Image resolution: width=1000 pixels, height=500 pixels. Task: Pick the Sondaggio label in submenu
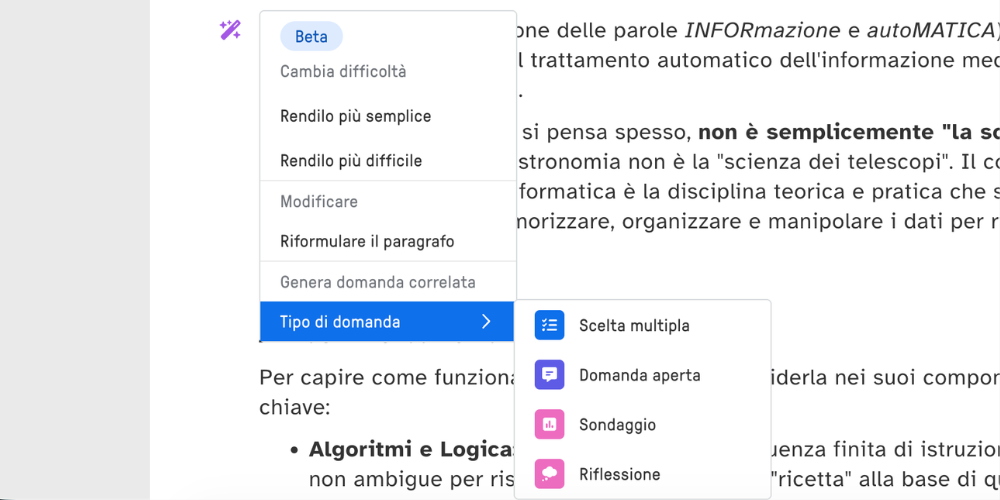(617, 425)
